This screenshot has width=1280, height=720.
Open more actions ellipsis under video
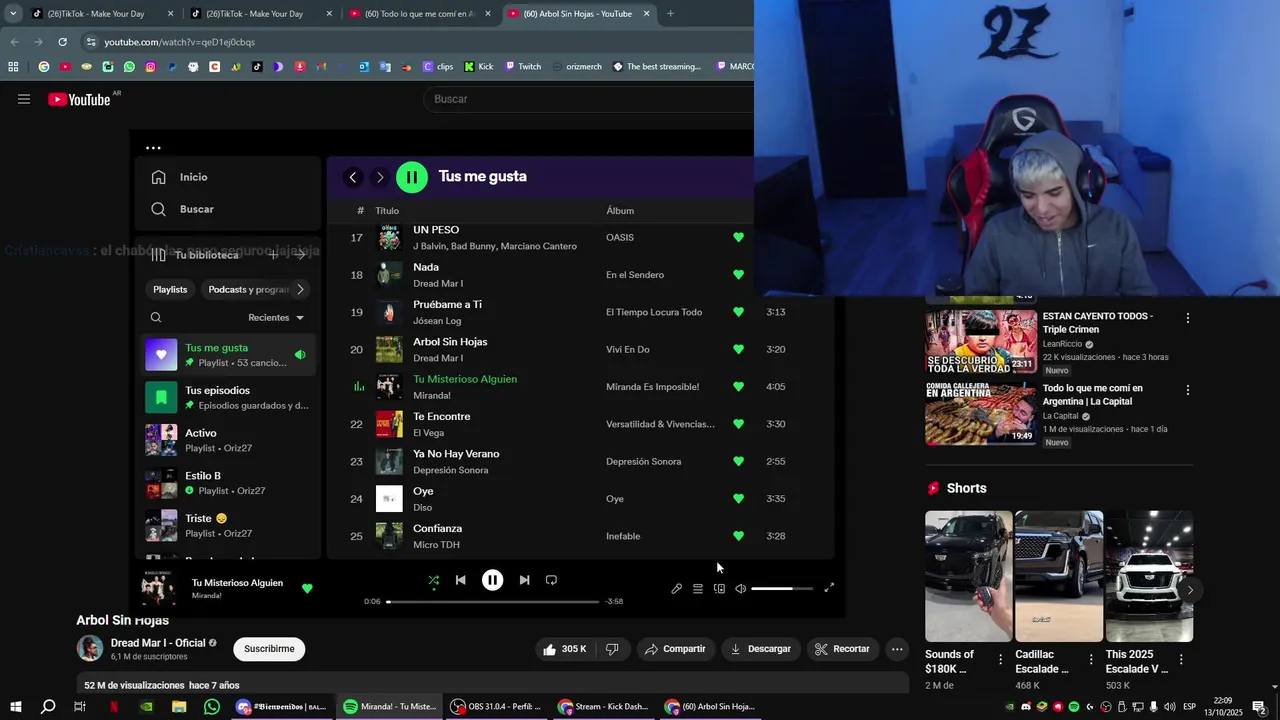tap(897, 649)
